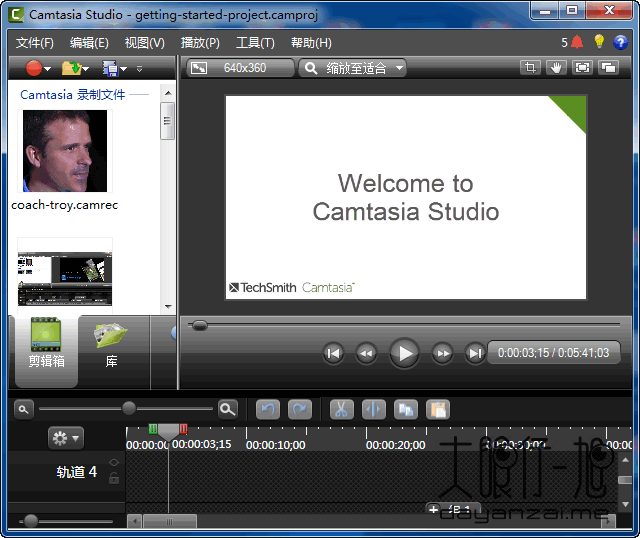The height and width of the screenshot is (538, 640).
Task: Click the light bulb tips icon
Action: pyautogui.click(x=599, y=41)
